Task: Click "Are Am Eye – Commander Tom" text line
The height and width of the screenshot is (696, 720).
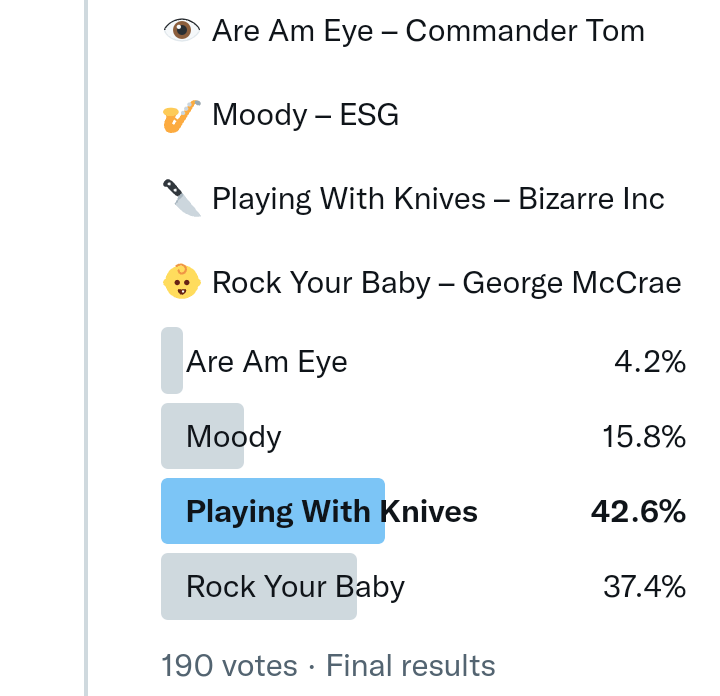Action: [428, 31]
